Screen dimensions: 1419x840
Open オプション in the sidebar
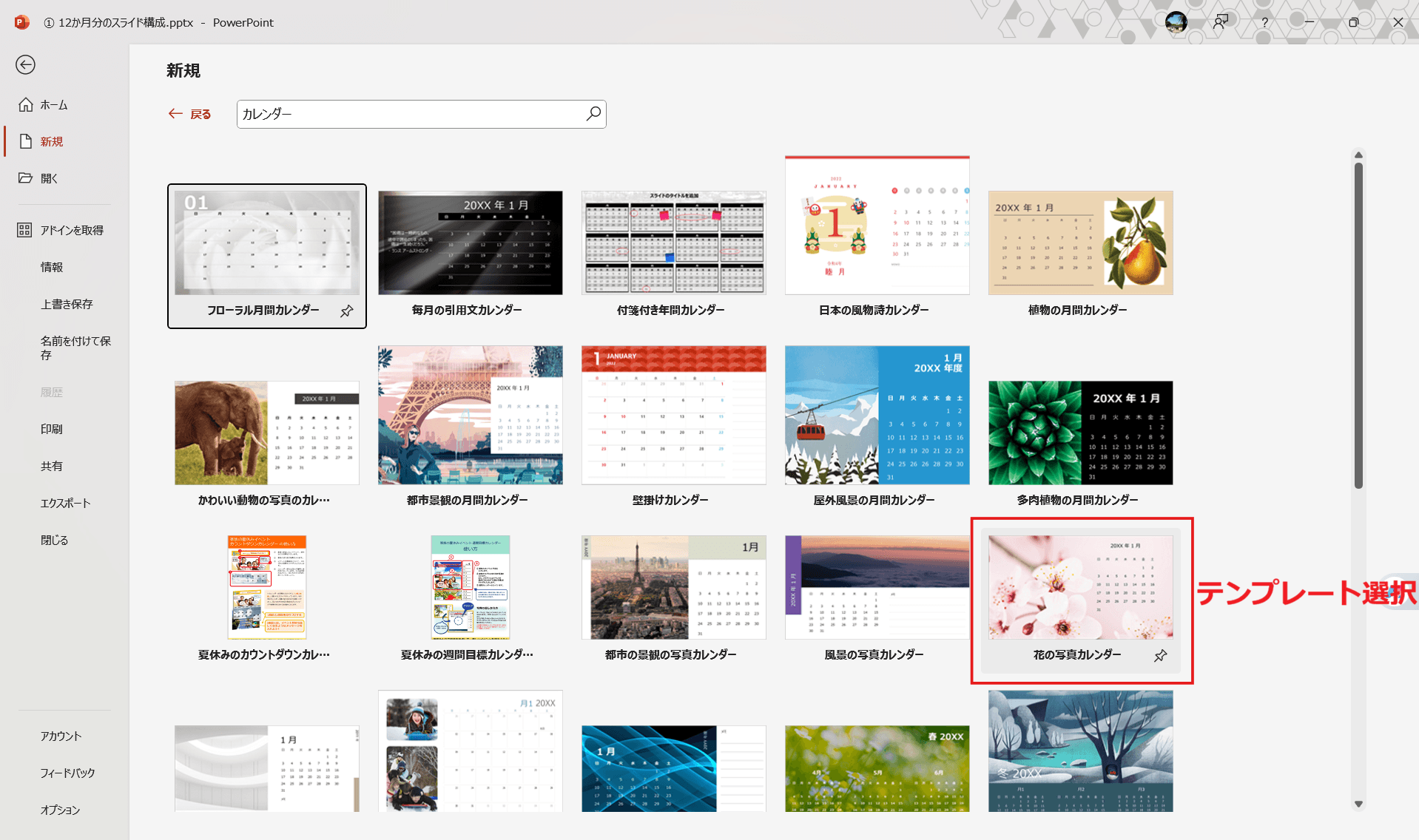click(x=60, y=810)
